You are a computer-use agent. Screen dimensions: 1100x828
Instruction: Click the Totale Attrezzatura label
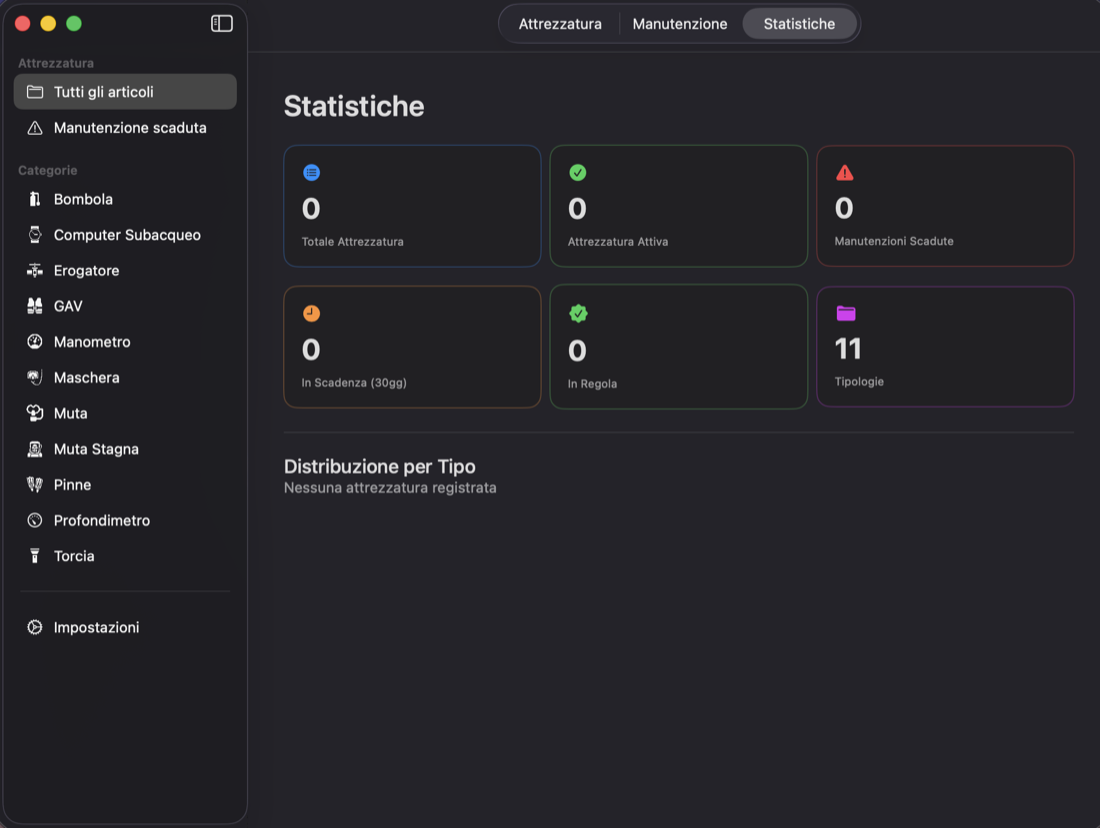pos(352,241)
